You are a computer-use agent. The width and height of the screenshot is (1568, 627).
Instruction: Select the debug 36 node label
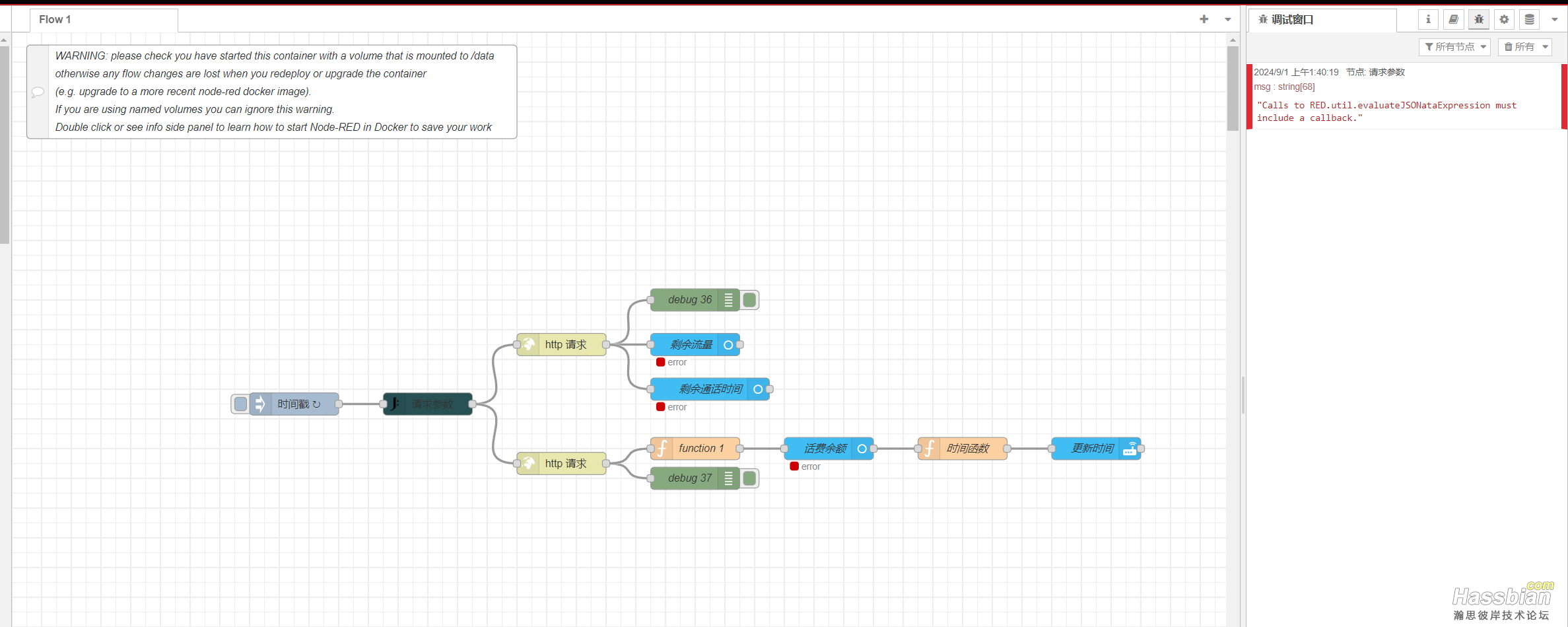tap(690, 300)
